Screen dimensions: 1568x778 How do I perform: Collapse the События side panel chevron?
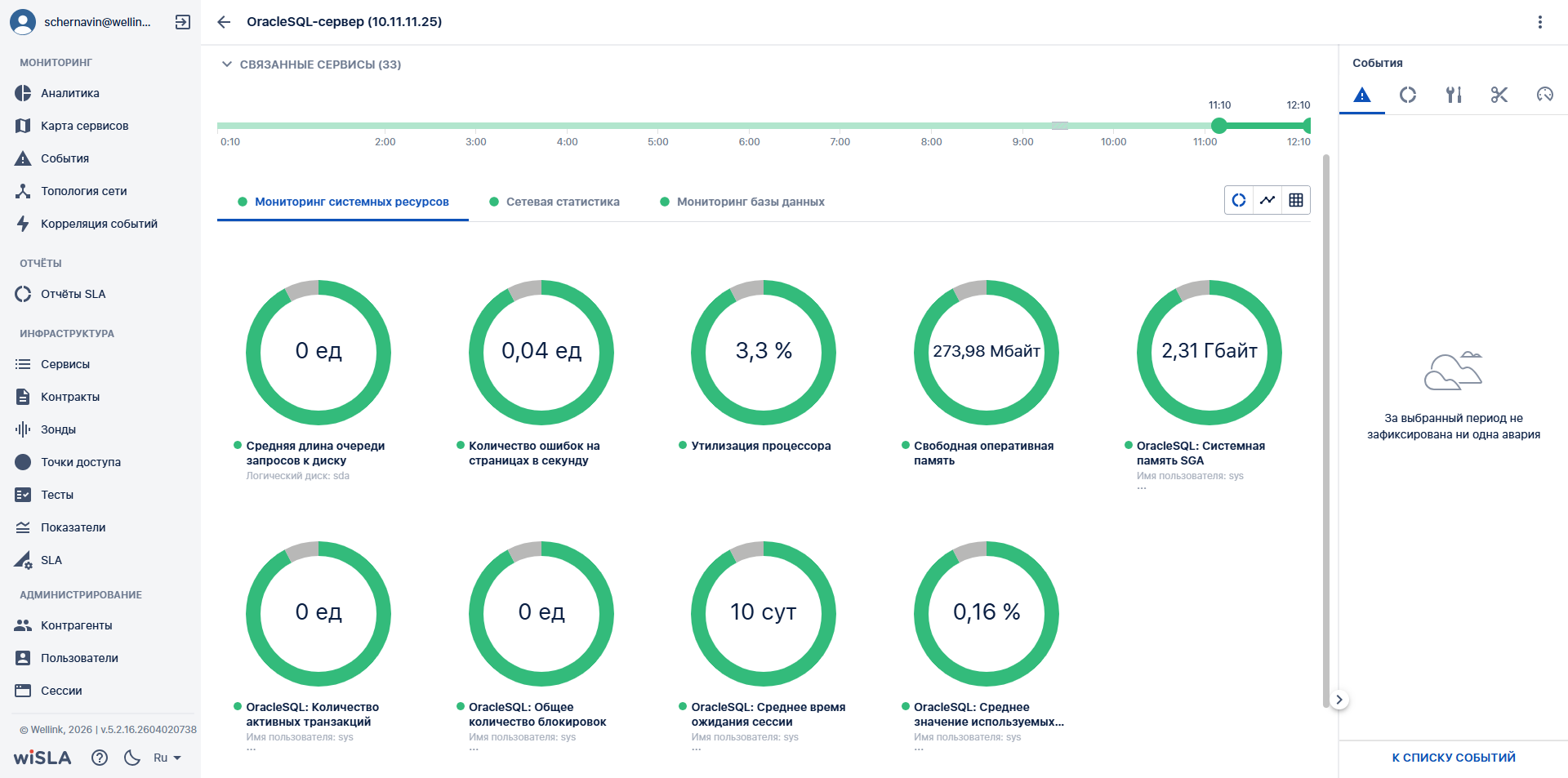1339,700
